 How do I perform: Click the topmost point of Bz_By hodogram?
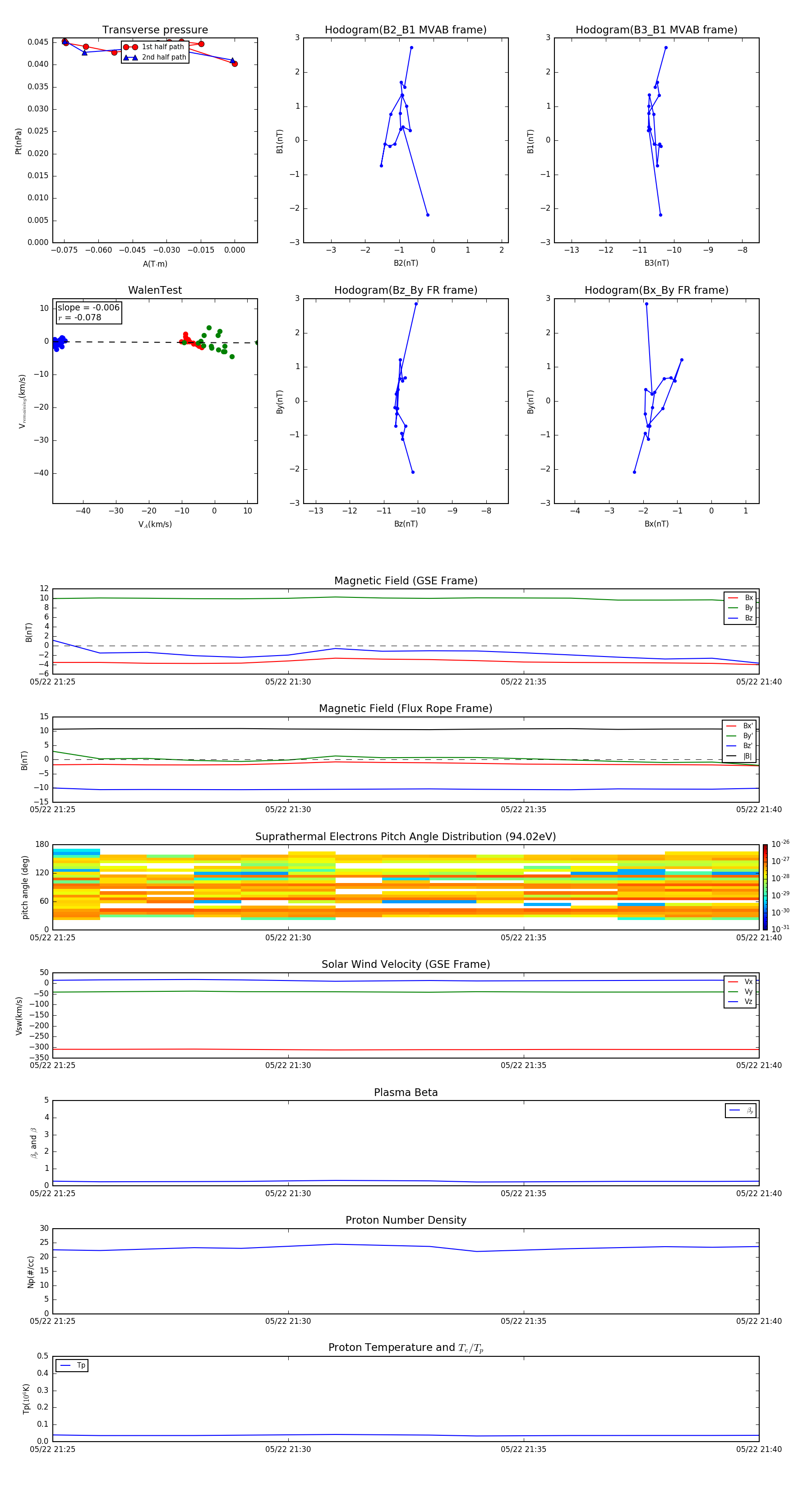click(416, 304)
